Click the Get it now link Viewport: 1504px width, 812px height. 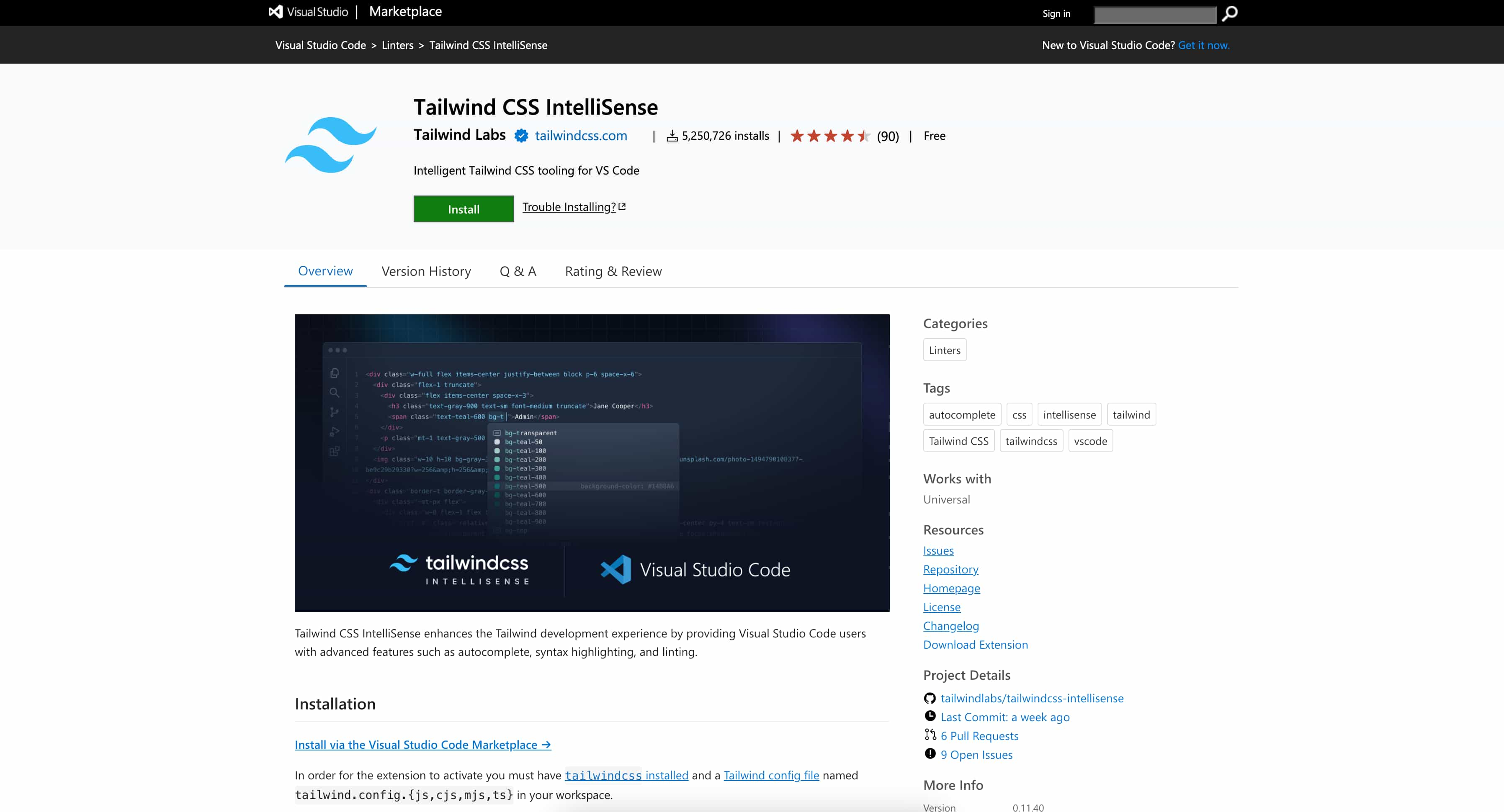[x=1203, y=45]
